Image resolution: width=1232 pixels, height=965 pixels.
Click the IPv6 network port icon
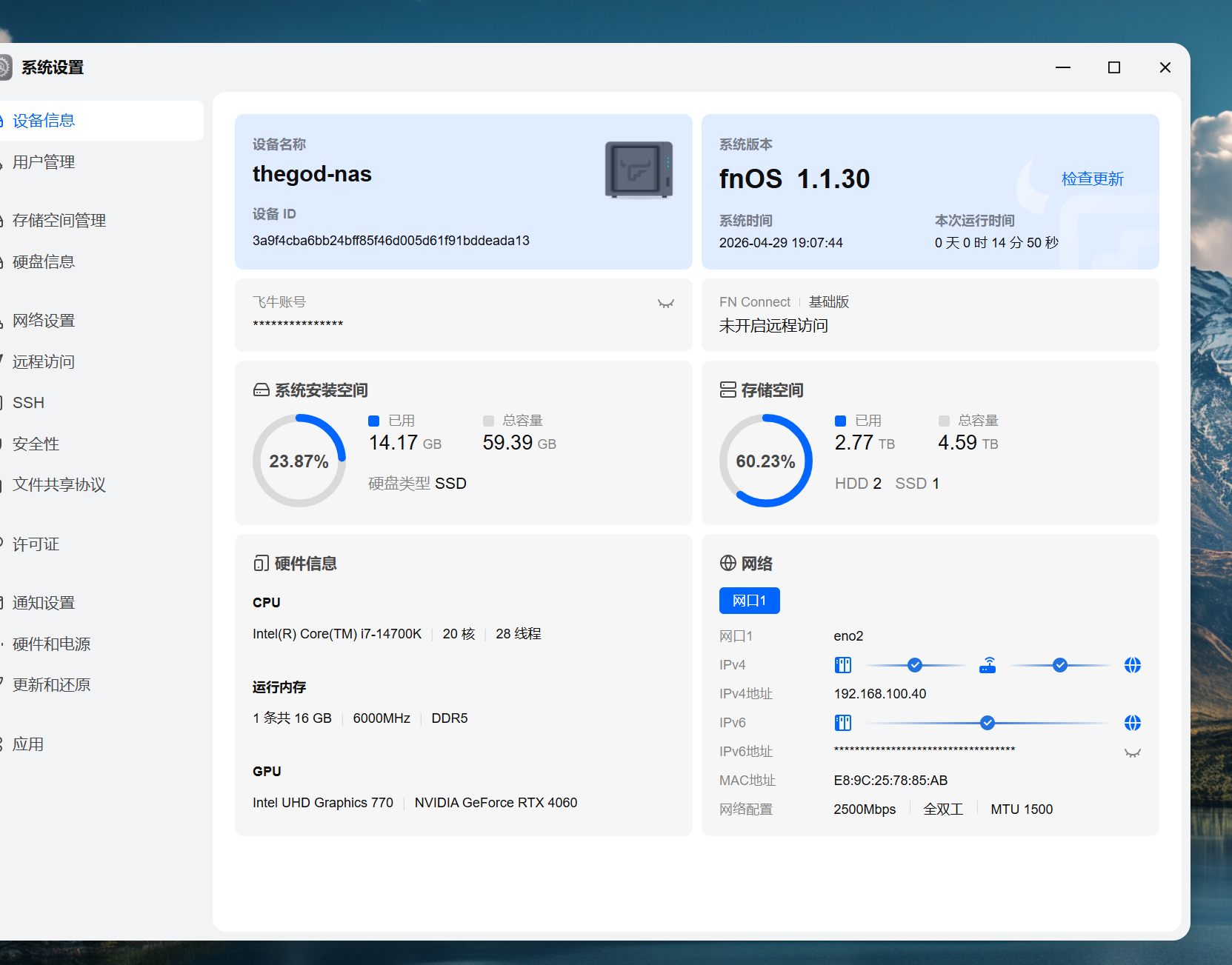843,723
